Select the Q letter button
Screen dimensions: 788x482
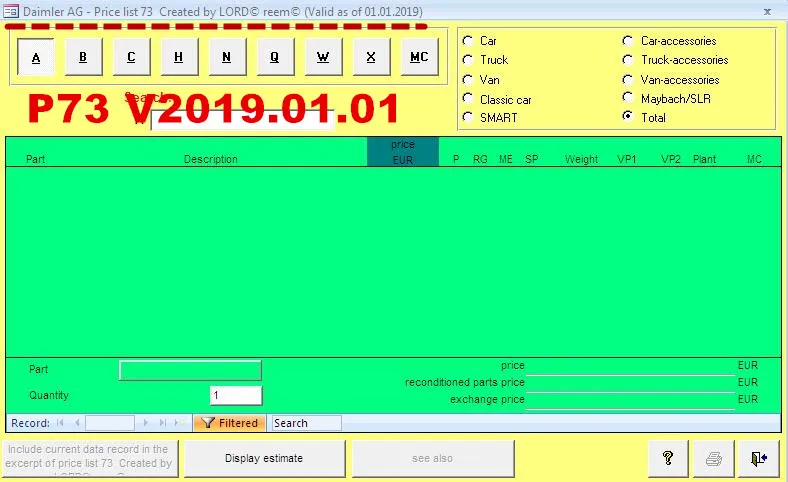pyautogui.click(x=275, y=57)
